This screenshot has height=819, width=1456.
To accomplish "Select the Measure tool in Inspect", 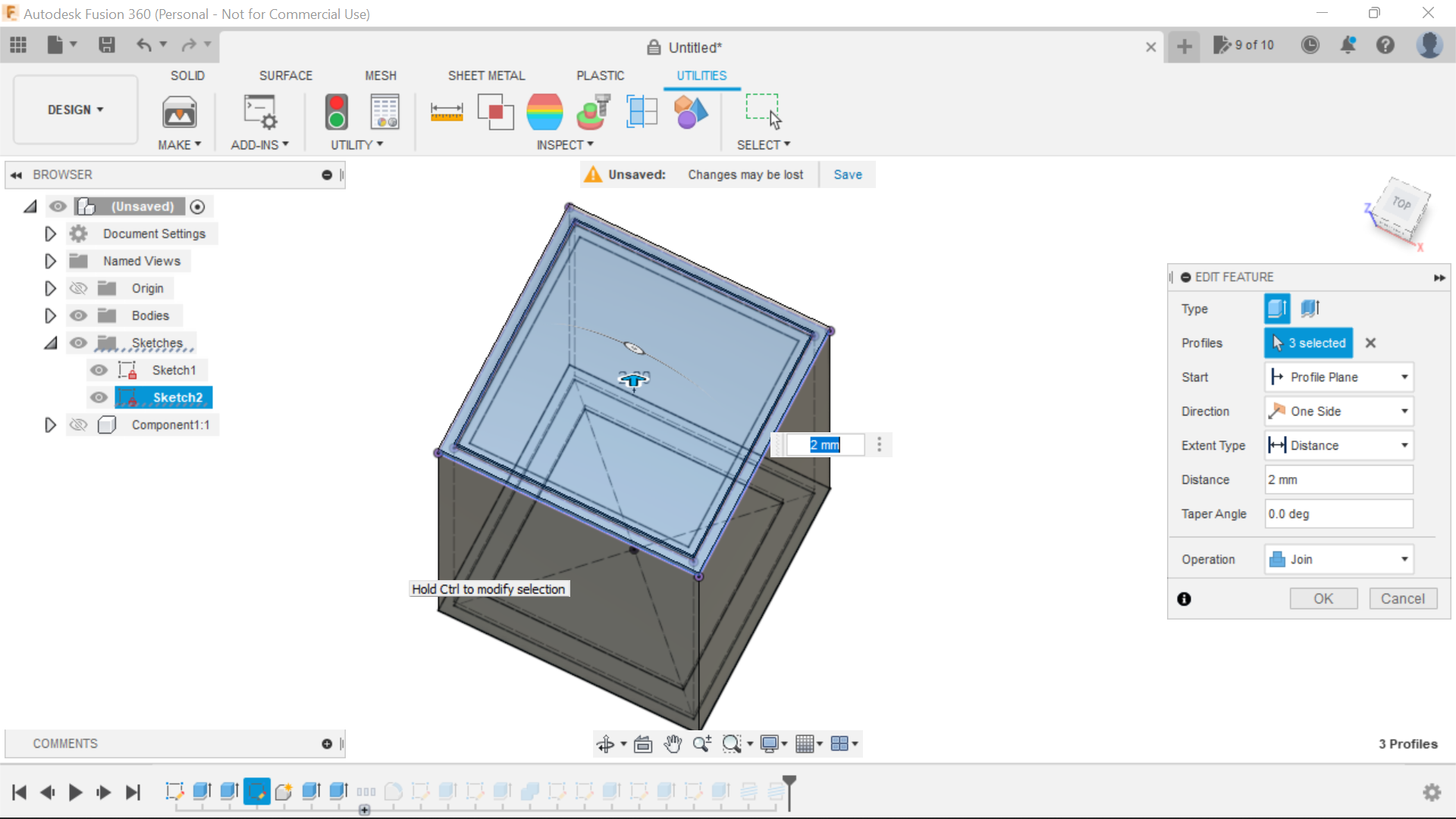I will pos(447,111).
